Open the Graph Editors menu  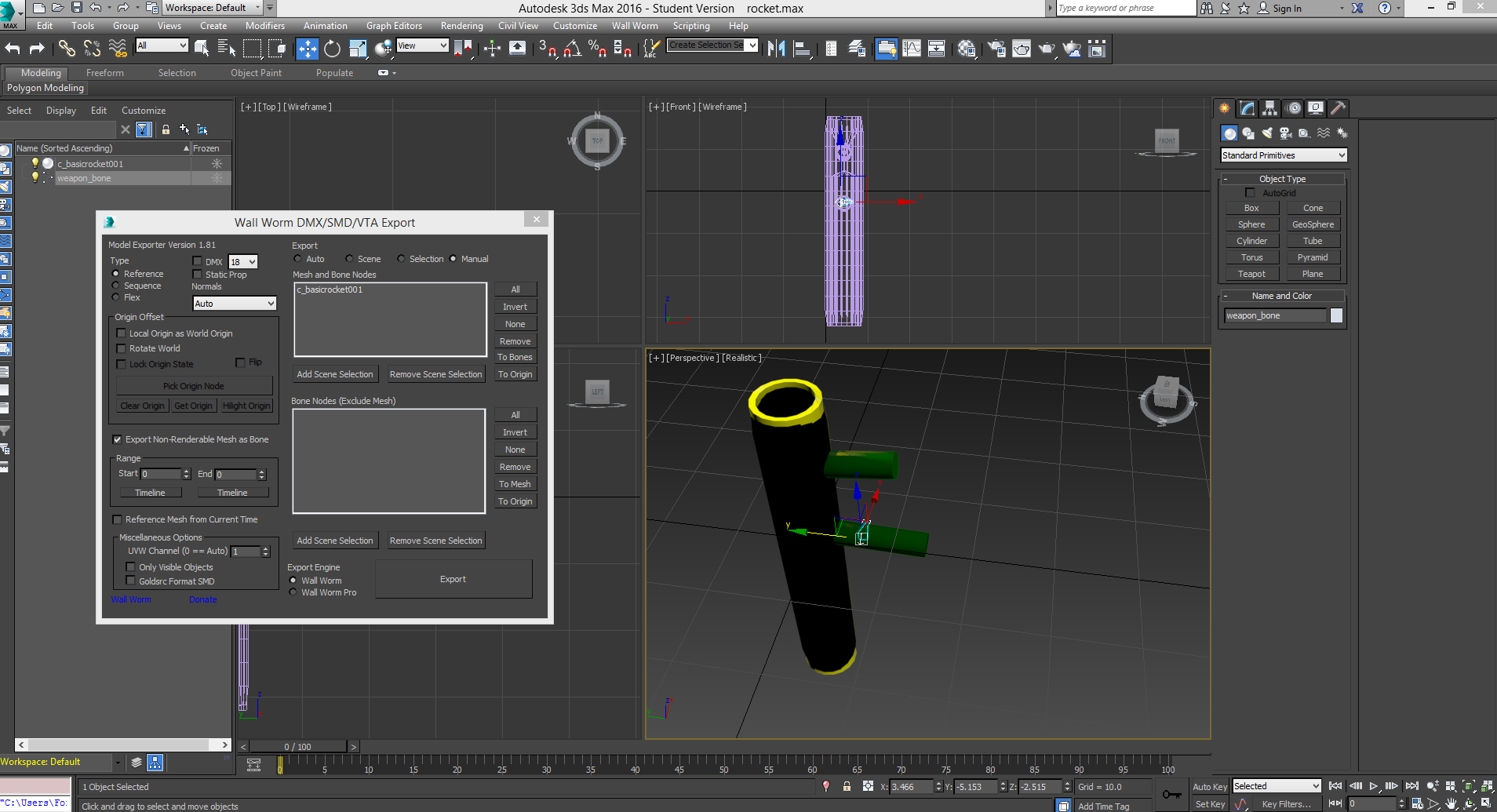[x=394, y=26]
